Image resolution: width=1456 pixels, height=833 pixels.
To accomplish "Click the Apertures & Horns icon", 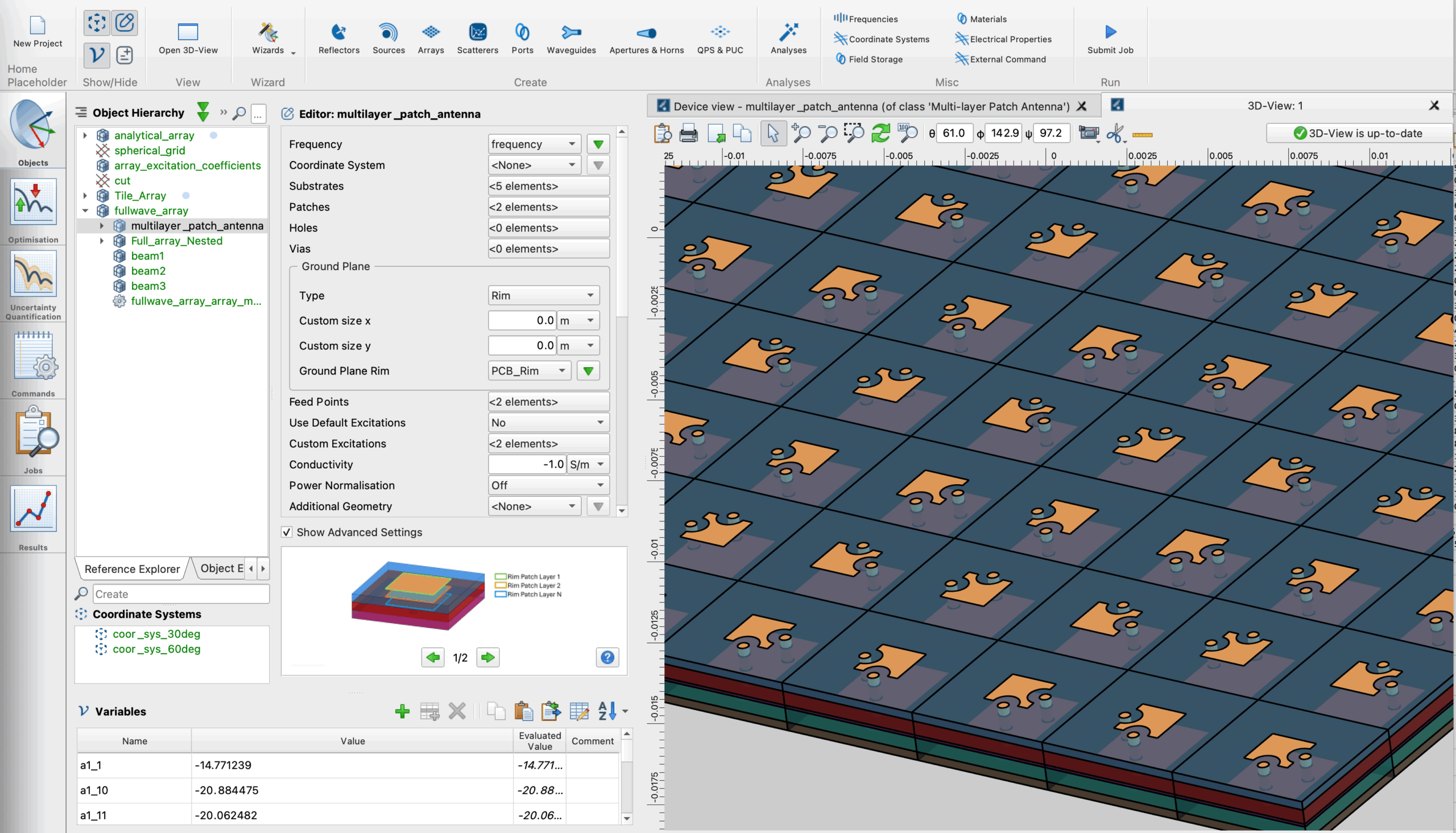I will point(646,32).
